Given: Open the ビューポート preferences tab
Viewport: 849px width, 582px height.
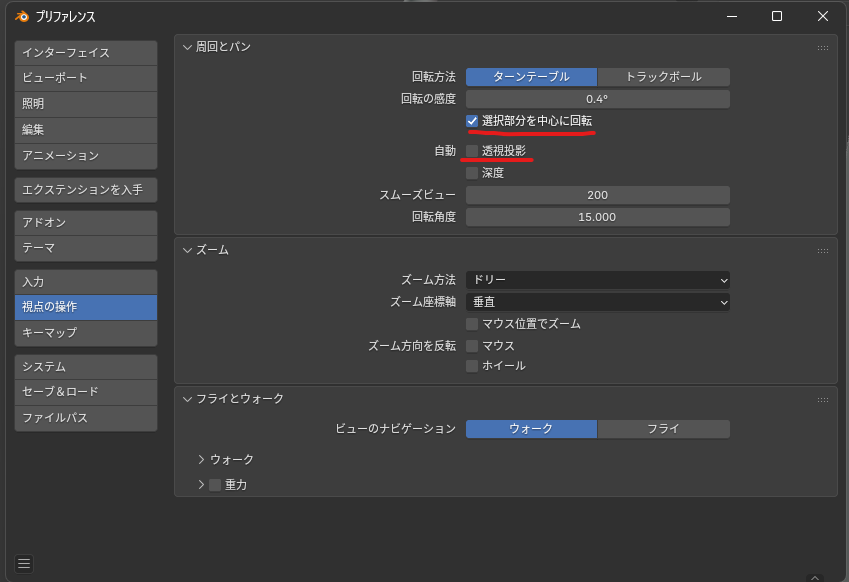Looking at the screenshot, I should [86, 78].
